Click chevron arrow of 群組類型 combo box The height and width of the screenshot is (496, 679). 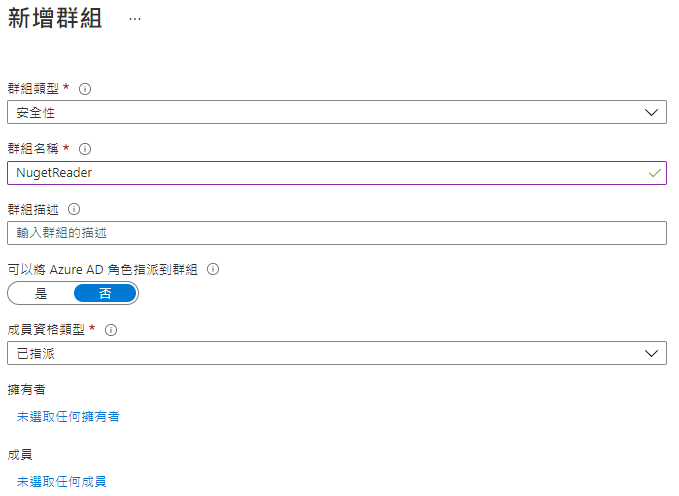coord(651,113)
